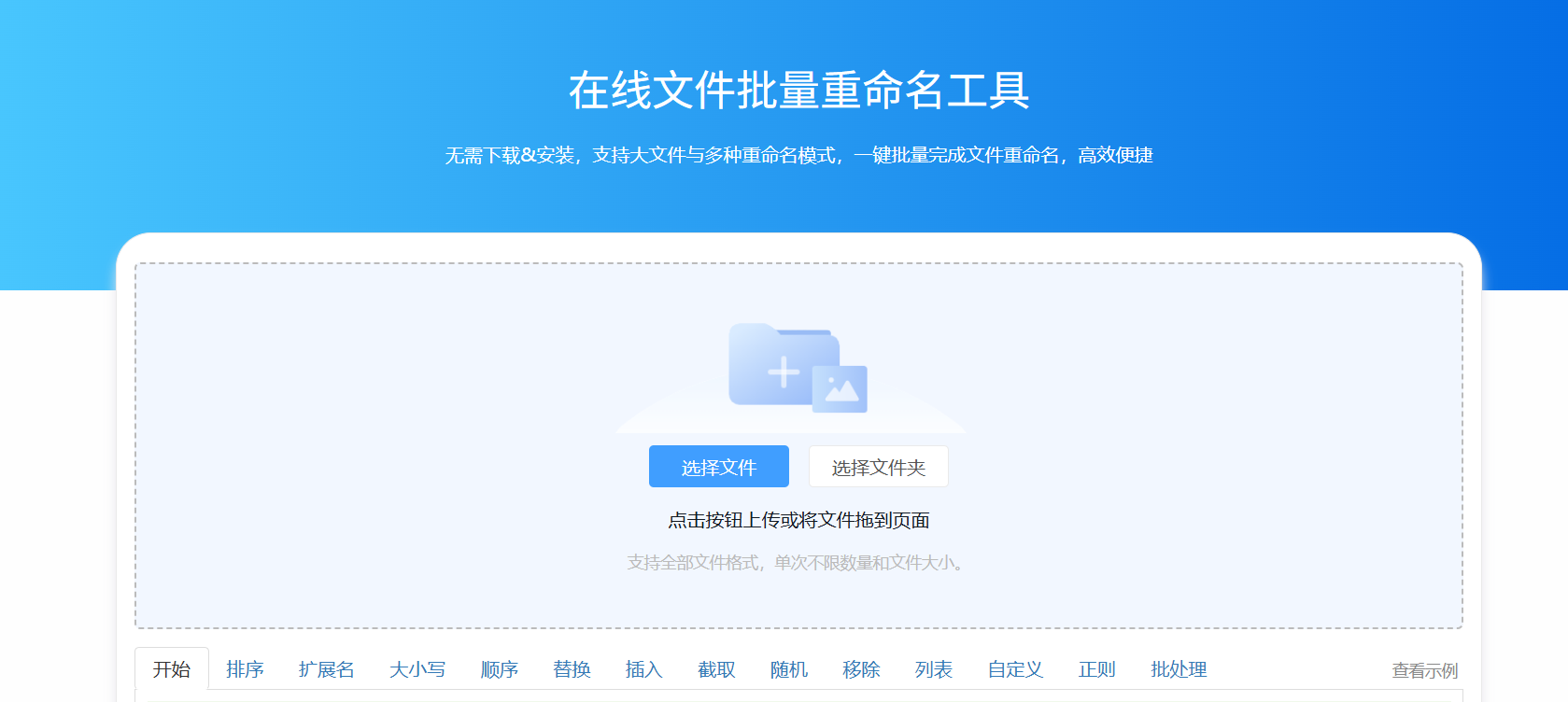The height and width of the screenshot is (702, 1568).
Task: Go to the 截取 tab
Action: (x=716, y=669)
